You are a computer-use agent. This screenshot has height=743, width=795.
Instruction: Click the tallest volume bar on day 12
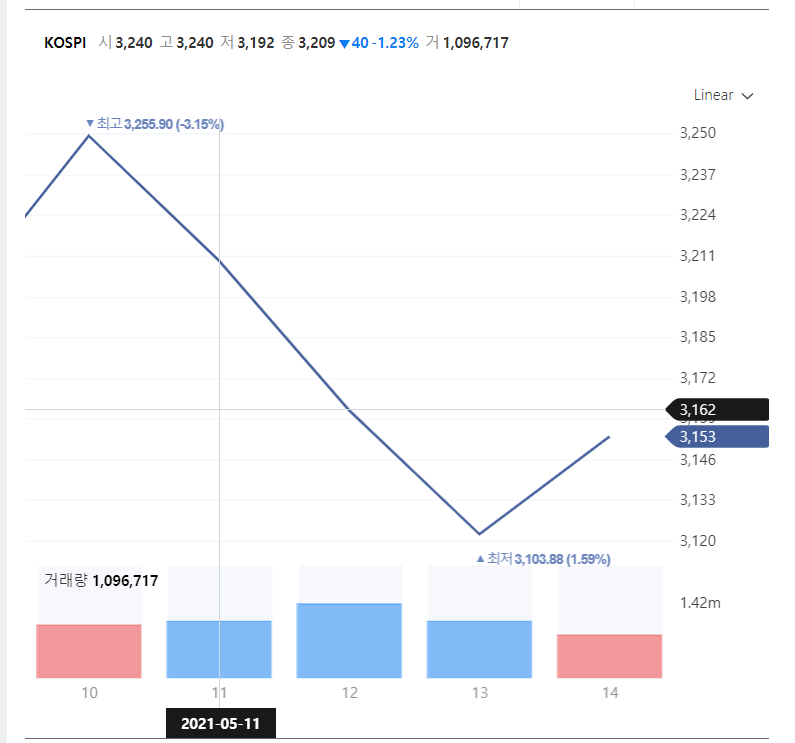pos(349,640)
